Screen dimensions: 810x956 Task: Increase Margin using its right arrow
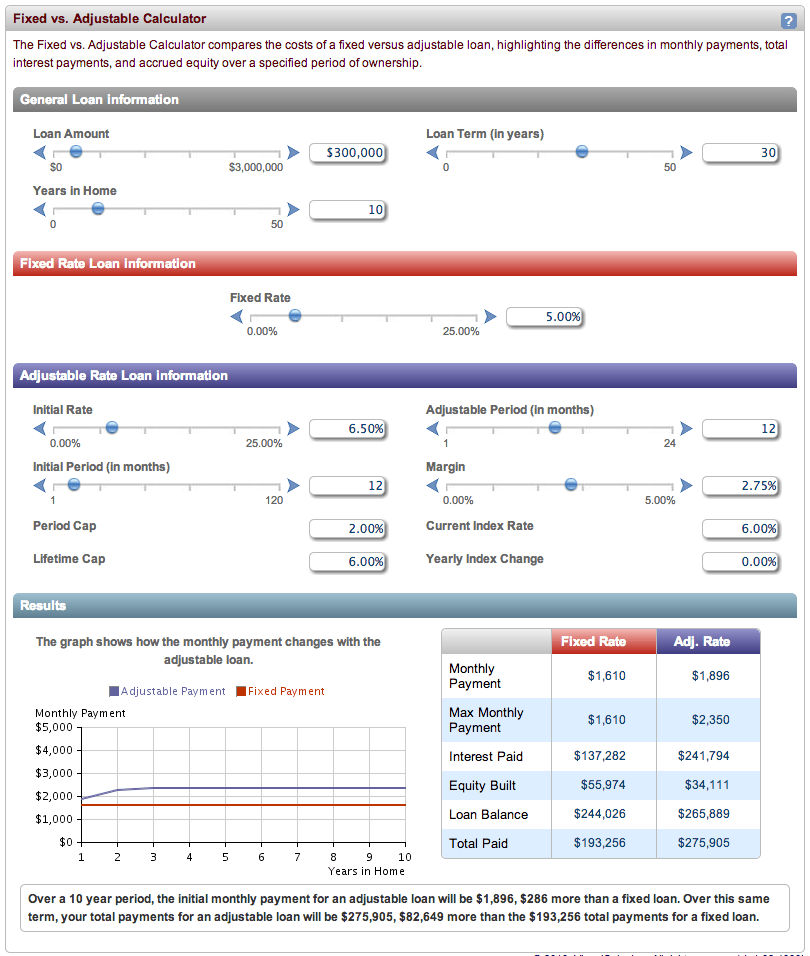pyautogui.click(x=688, y=484)
